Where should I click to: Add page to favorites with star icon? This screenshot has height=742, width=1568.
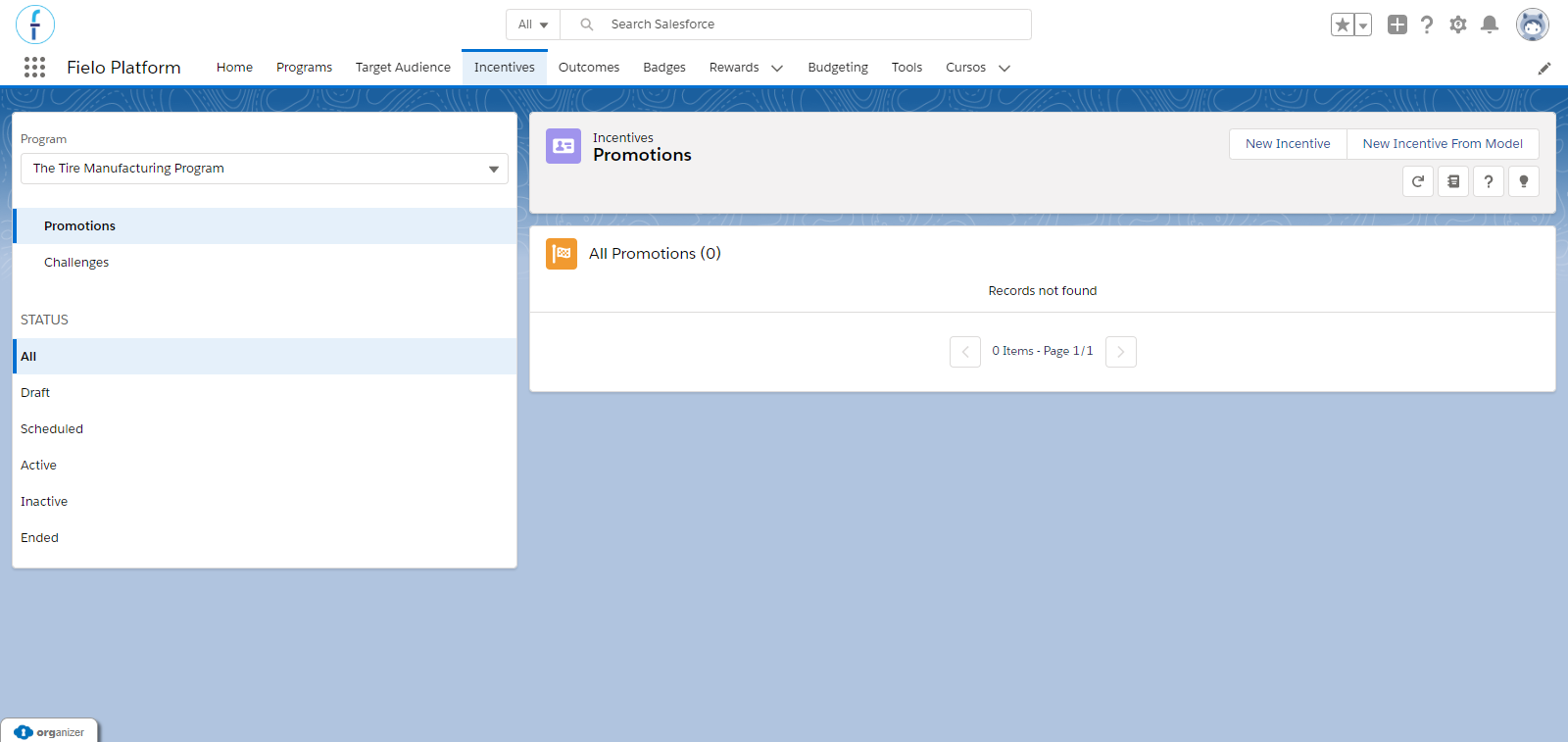(x=1342, y=25)
